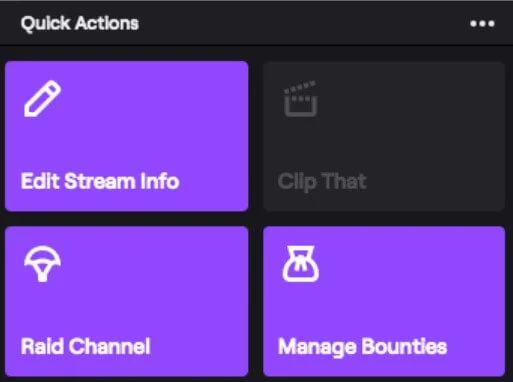Image resolution: width=513 pixels, height=382 pixels.
Task: Open the three-dot Quick Actions menu
Action: tap(482, 23)
